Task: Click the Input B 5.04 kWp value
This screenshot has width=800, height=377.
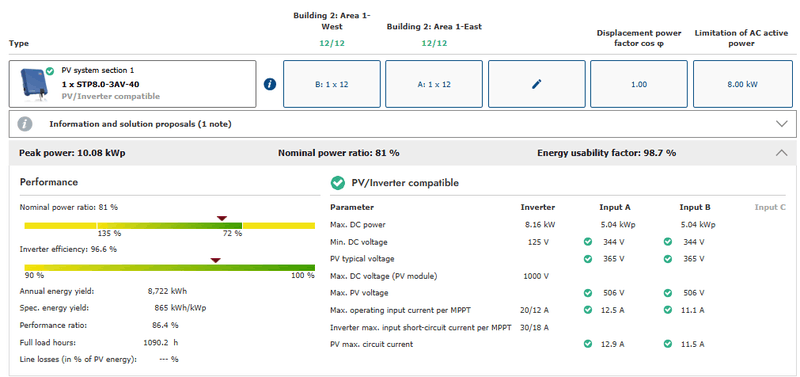Action: [698, 224]
